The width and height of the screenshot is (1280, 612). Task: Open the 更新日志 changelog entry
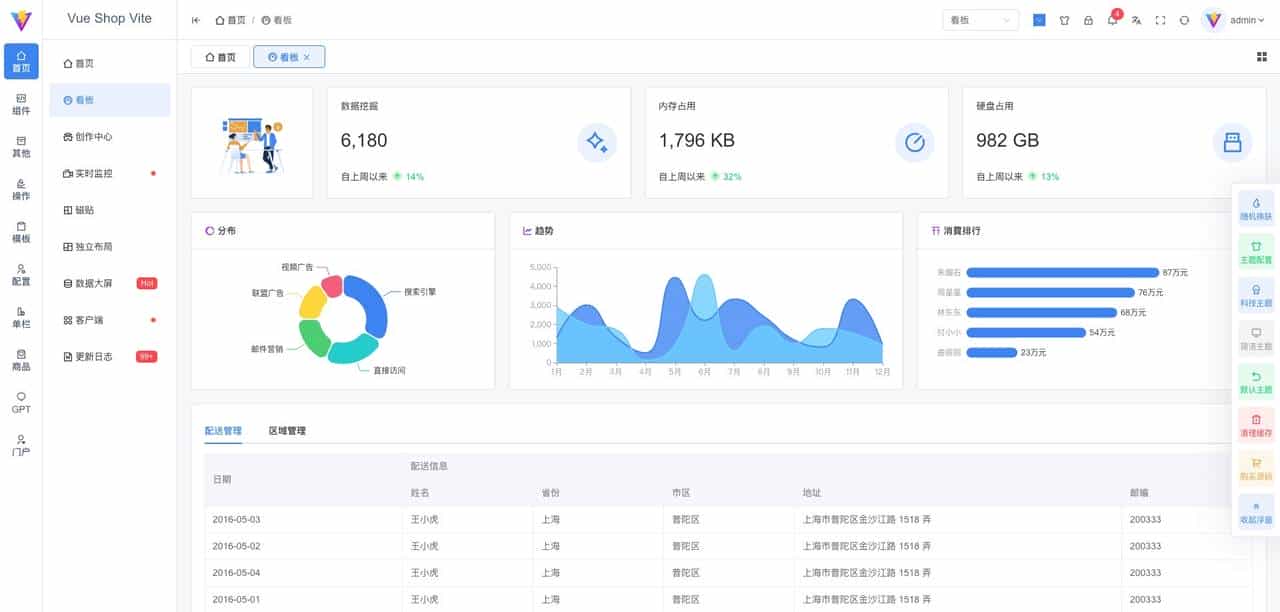pyautogui.click(x=100, y=356)
